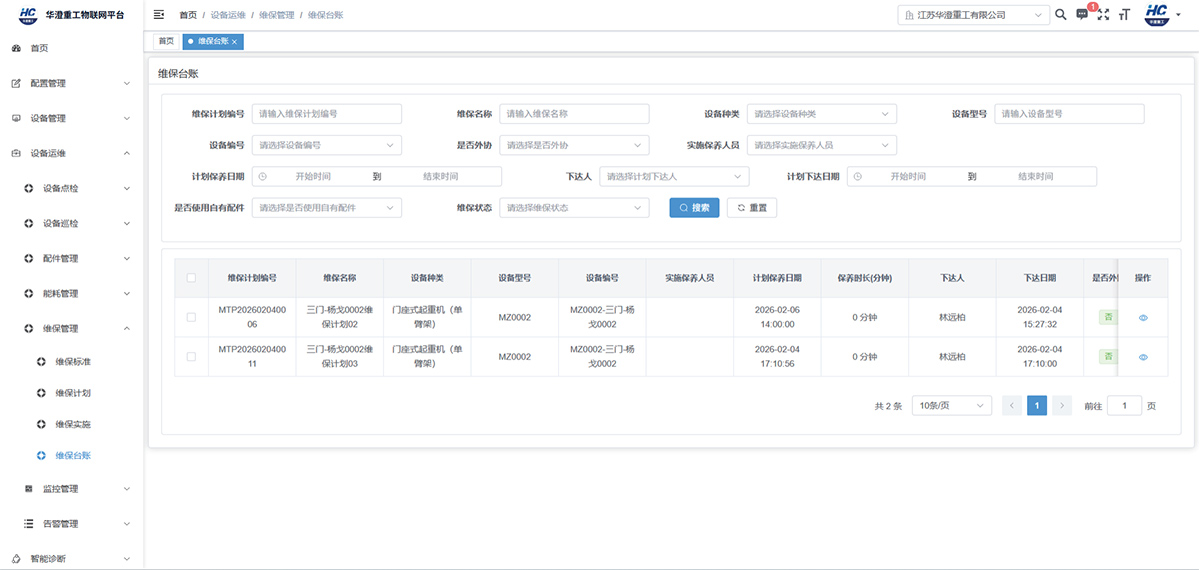The width and height of the screenshot is (1200, 570).
Task: Click the 维保标准 plus-circle icon
Action: tap(41, 361)
